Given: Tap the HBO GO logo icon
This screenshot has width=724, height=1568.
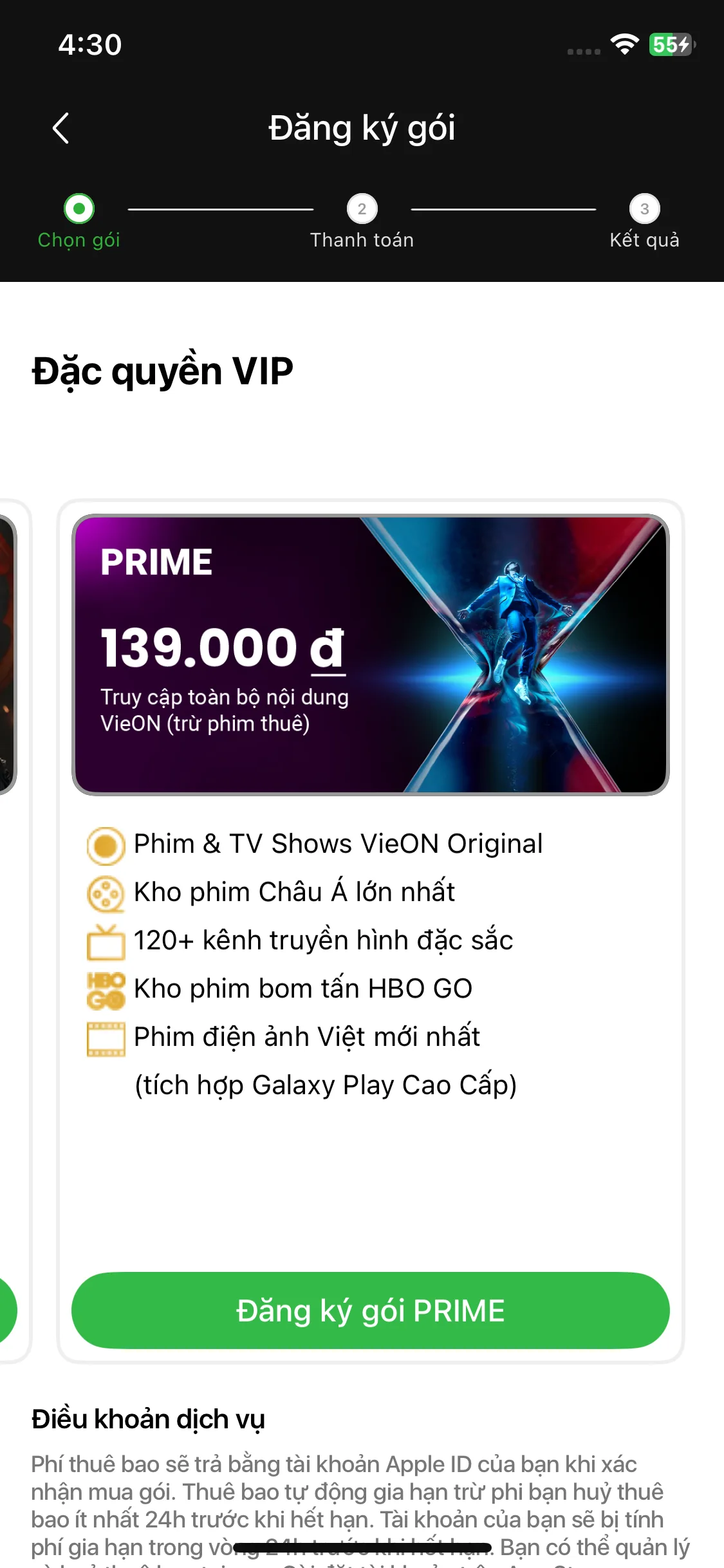Looking at the screenshot, I should pyautogui.click(x=106, y=990).
